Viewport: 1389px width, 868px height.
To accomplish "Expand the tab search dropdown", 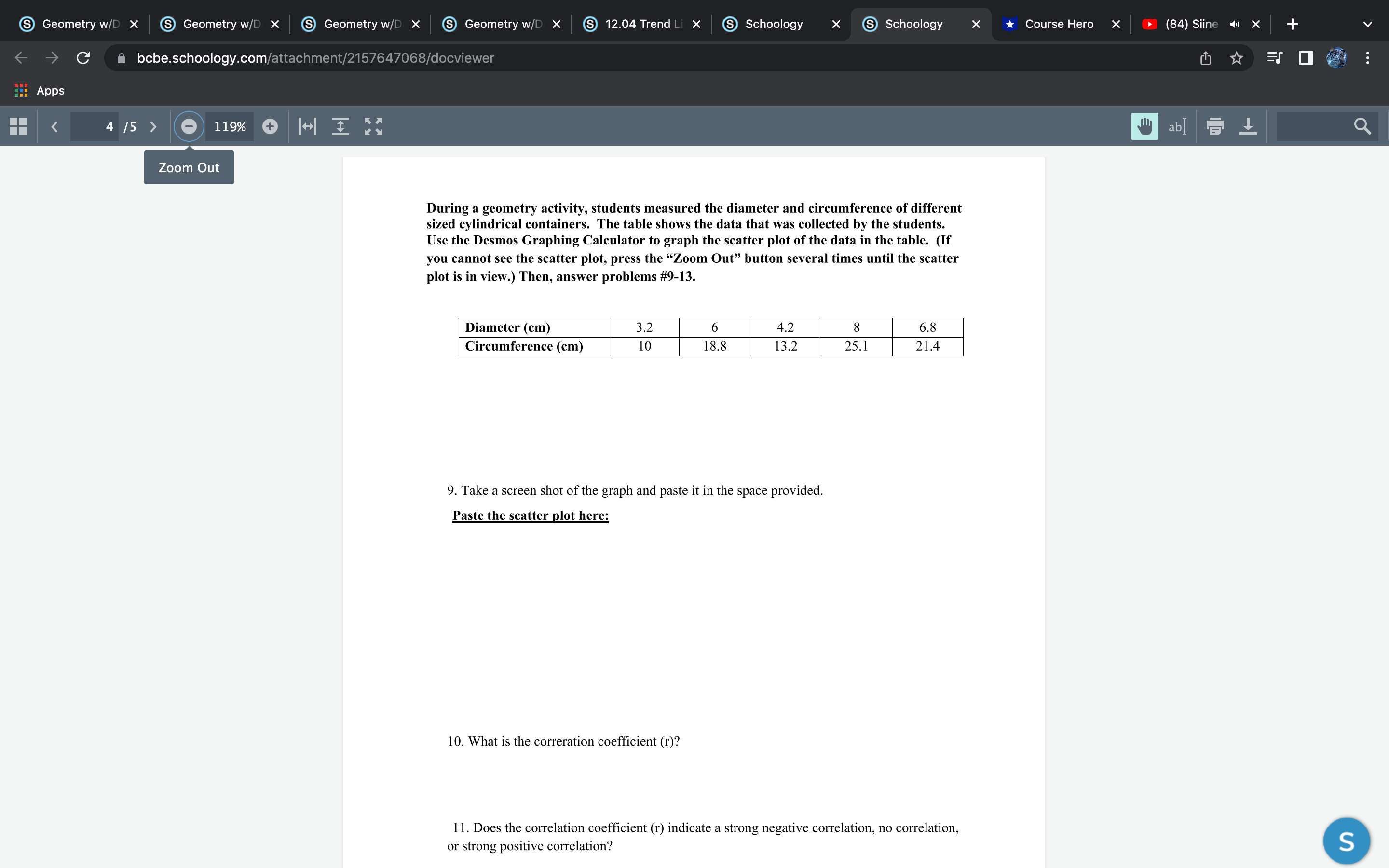I will (x=1367, y=24).
